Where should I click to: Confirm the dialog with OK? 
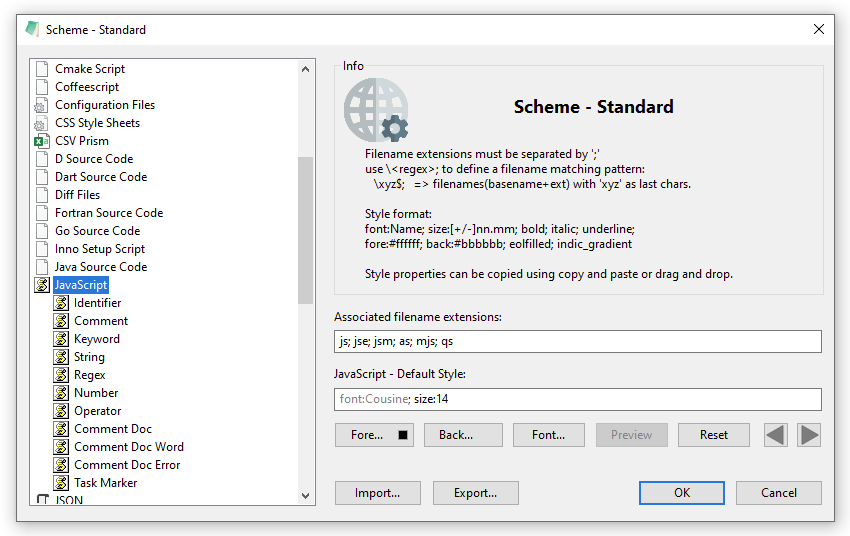(682, 493)
